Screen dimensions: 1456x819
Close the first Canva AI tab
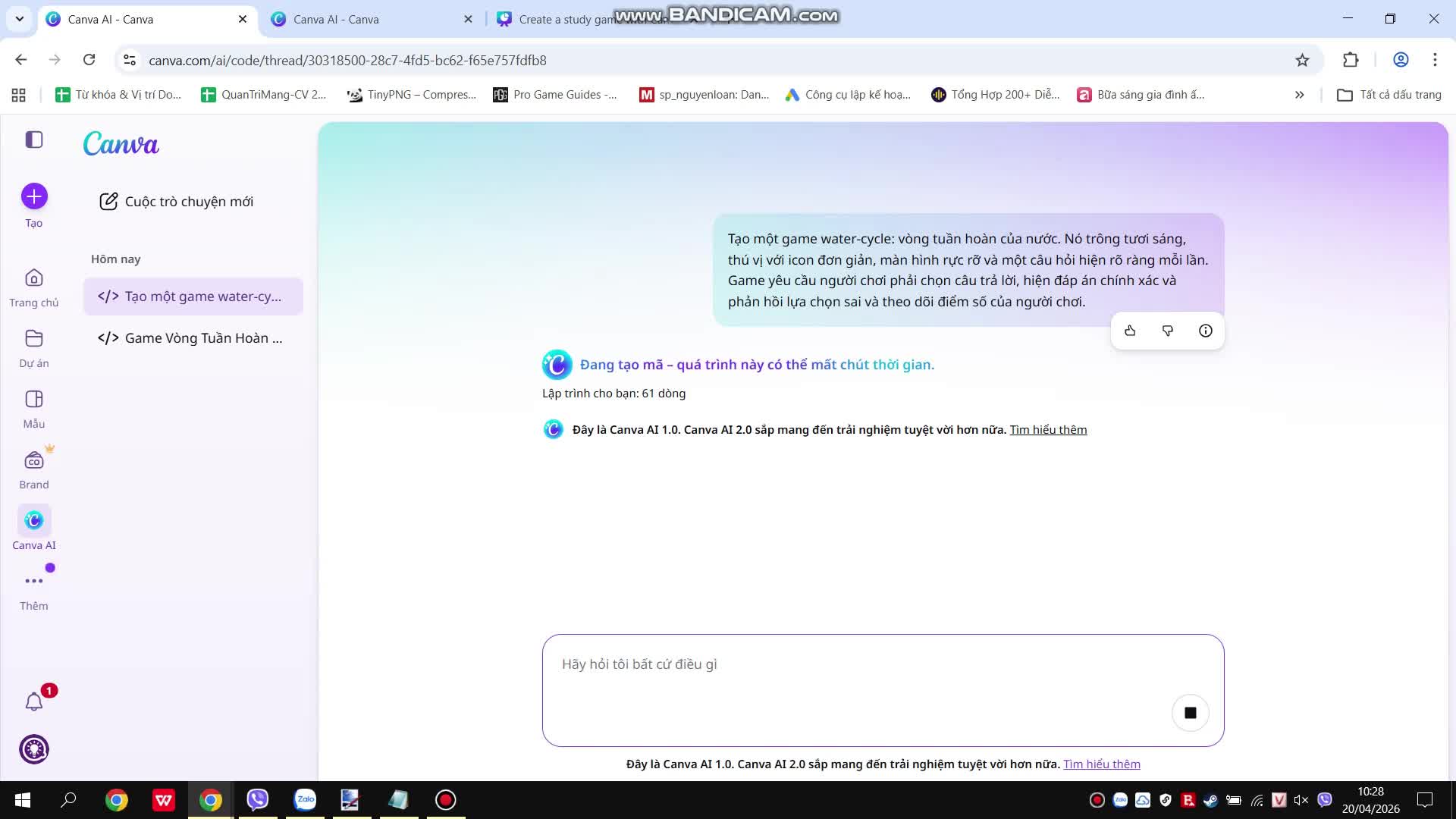[x=243, y=19]
